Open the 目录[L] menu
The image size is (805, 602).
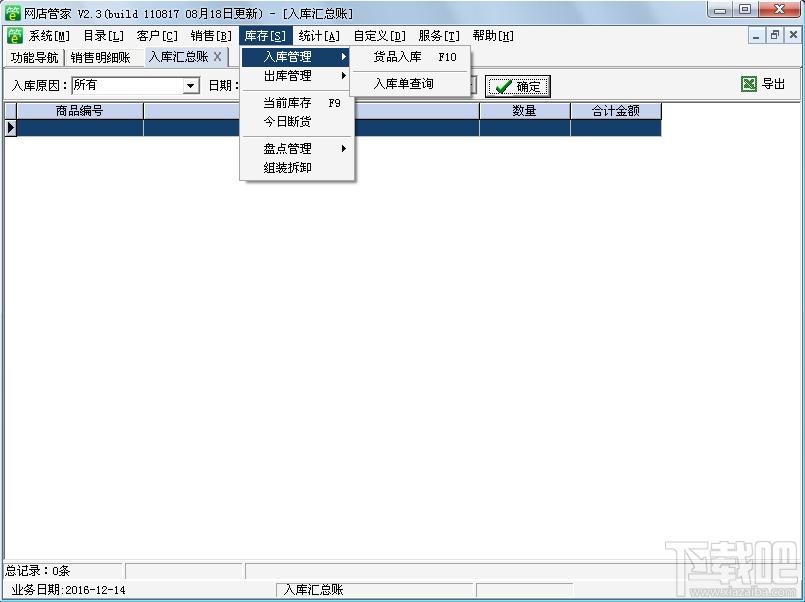[x=103, y=36]
